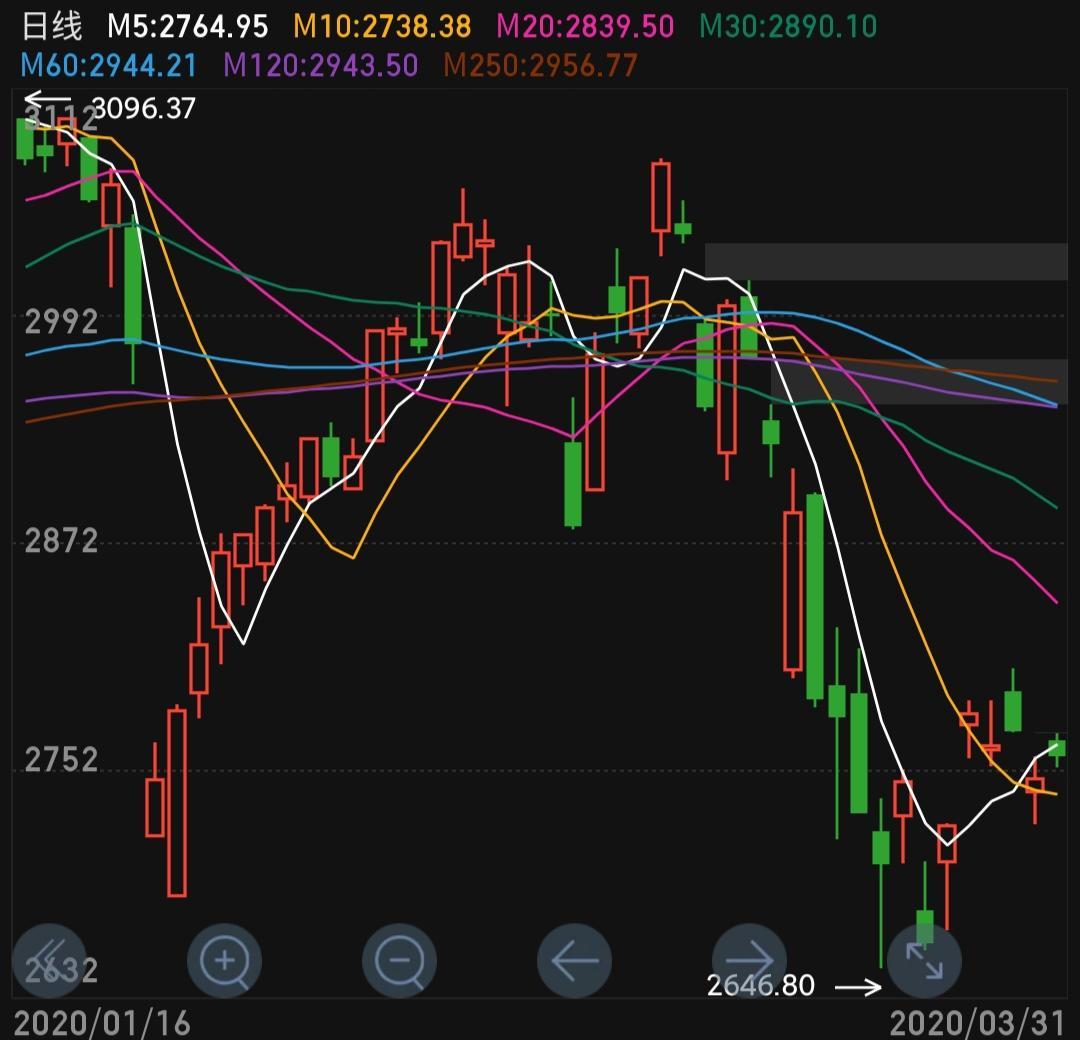The height and width of the screenshot is (1040, 1080).
Task: Tap the 2020/01/16 start date label
Action: pyautogui.click(x=102, y=1023)
